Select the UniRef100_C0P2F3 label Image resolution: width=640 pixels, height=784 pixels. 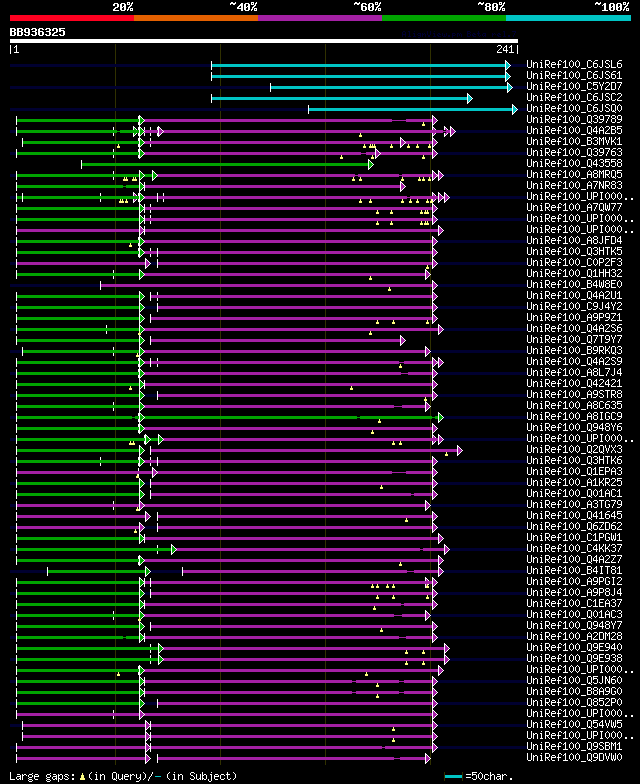coord(574,262)
